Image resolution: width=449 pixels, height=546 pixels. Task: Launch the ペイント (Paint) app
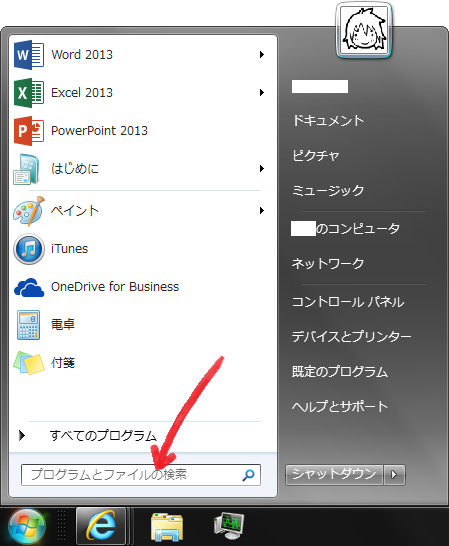(x=139, y=211)
